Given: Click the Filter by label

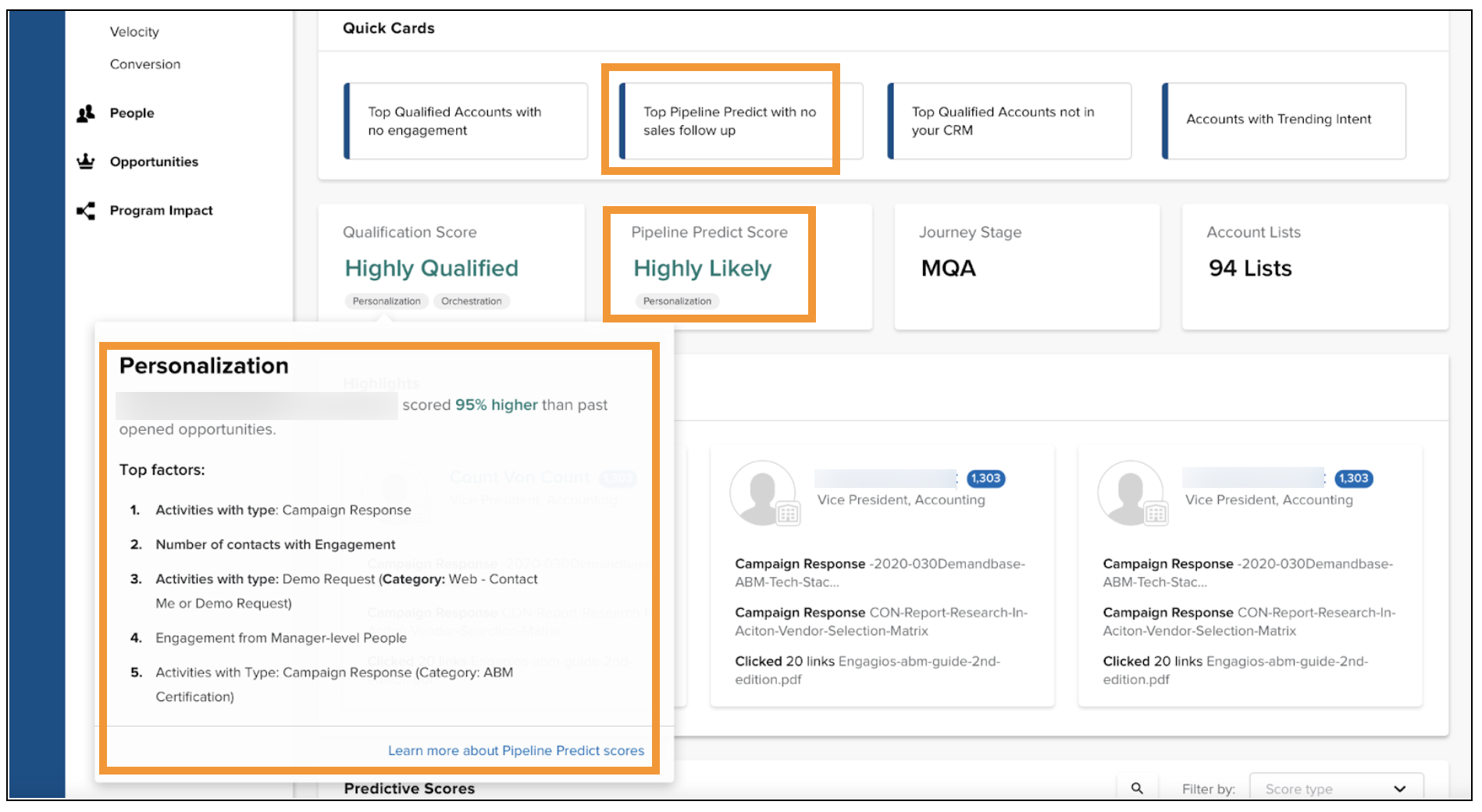Looking at the screenshot, I should coord(1208,789).
